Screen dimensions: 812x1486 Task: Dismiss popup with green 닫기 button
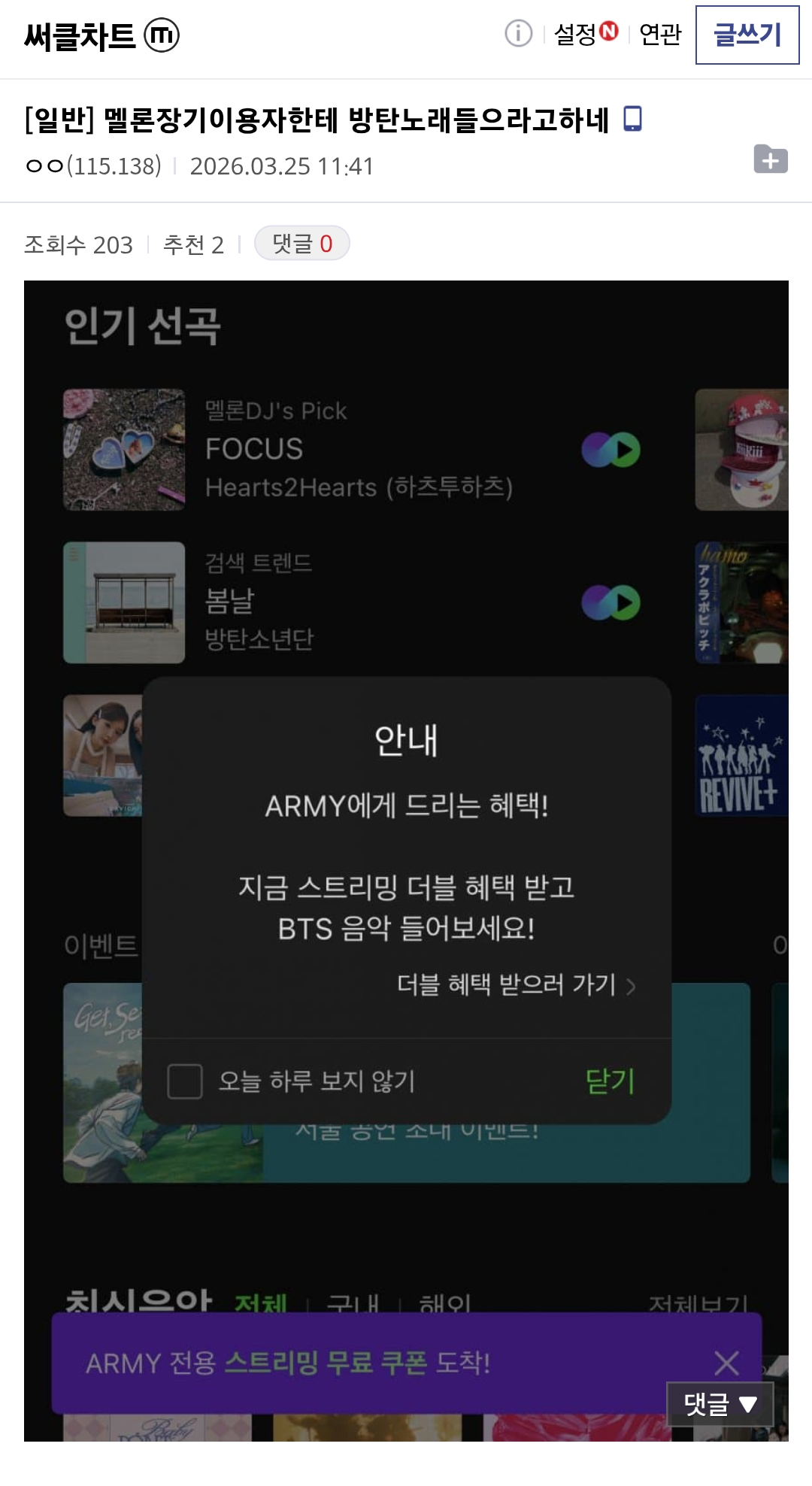coord(611,1081)
